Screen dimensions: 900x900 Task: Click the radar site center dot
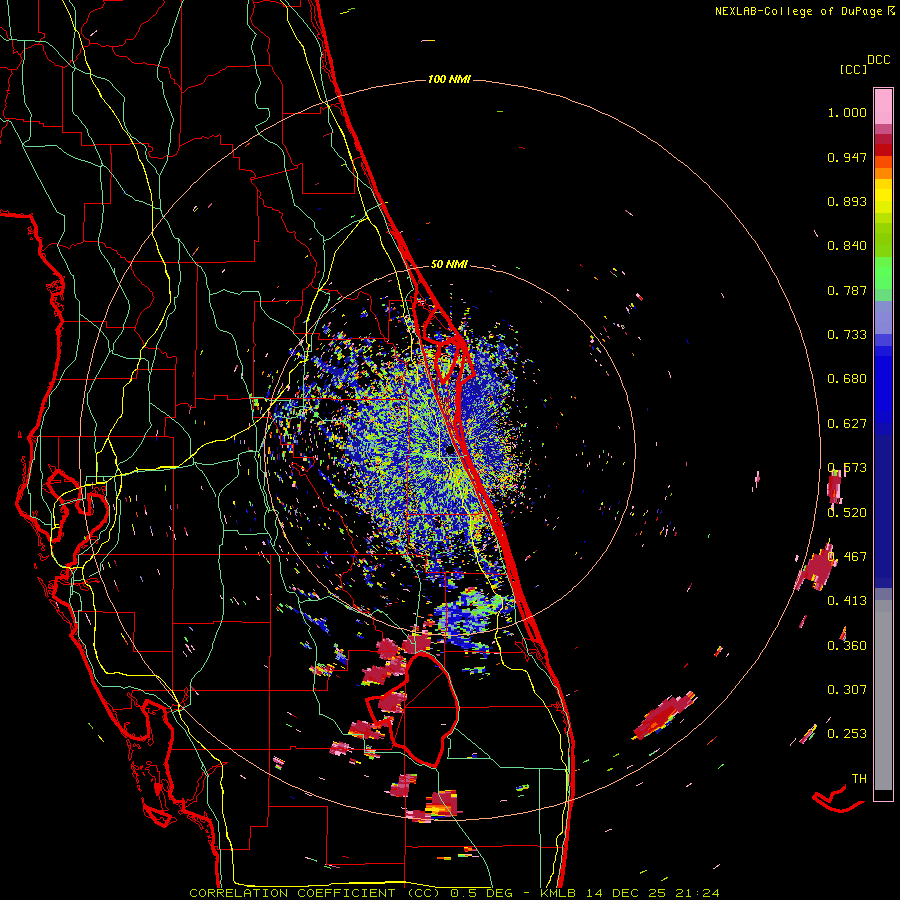point(449,451)
